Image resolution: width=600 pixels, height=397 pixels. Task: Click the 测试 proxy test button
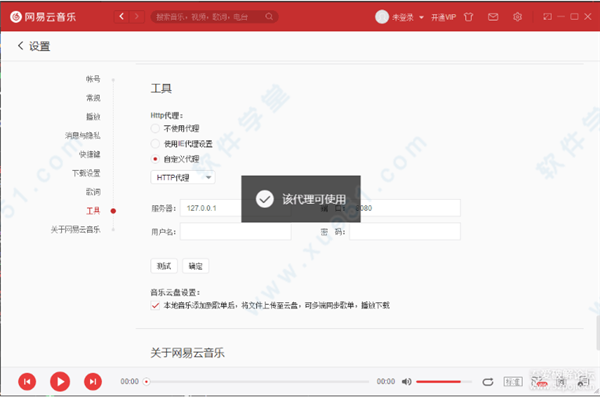(x=164, y=266)
